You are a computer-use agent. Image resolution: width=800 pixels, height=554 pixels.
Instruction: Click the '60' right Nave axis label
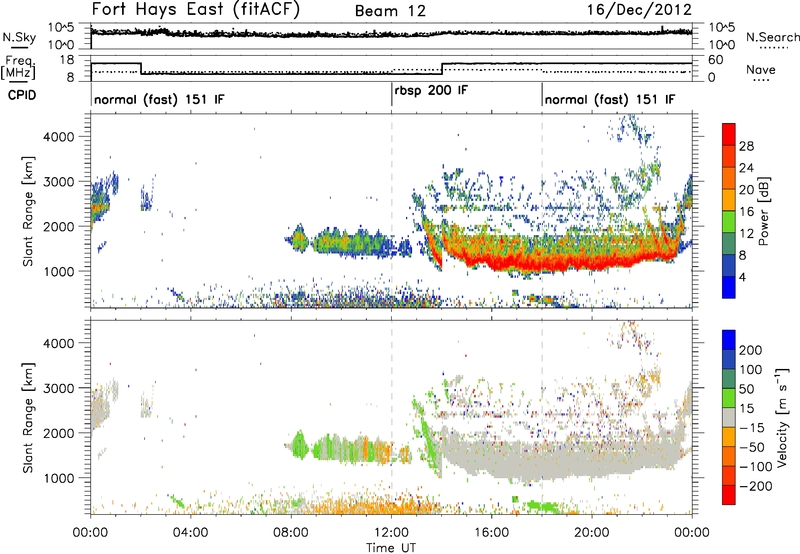(716, 60)
